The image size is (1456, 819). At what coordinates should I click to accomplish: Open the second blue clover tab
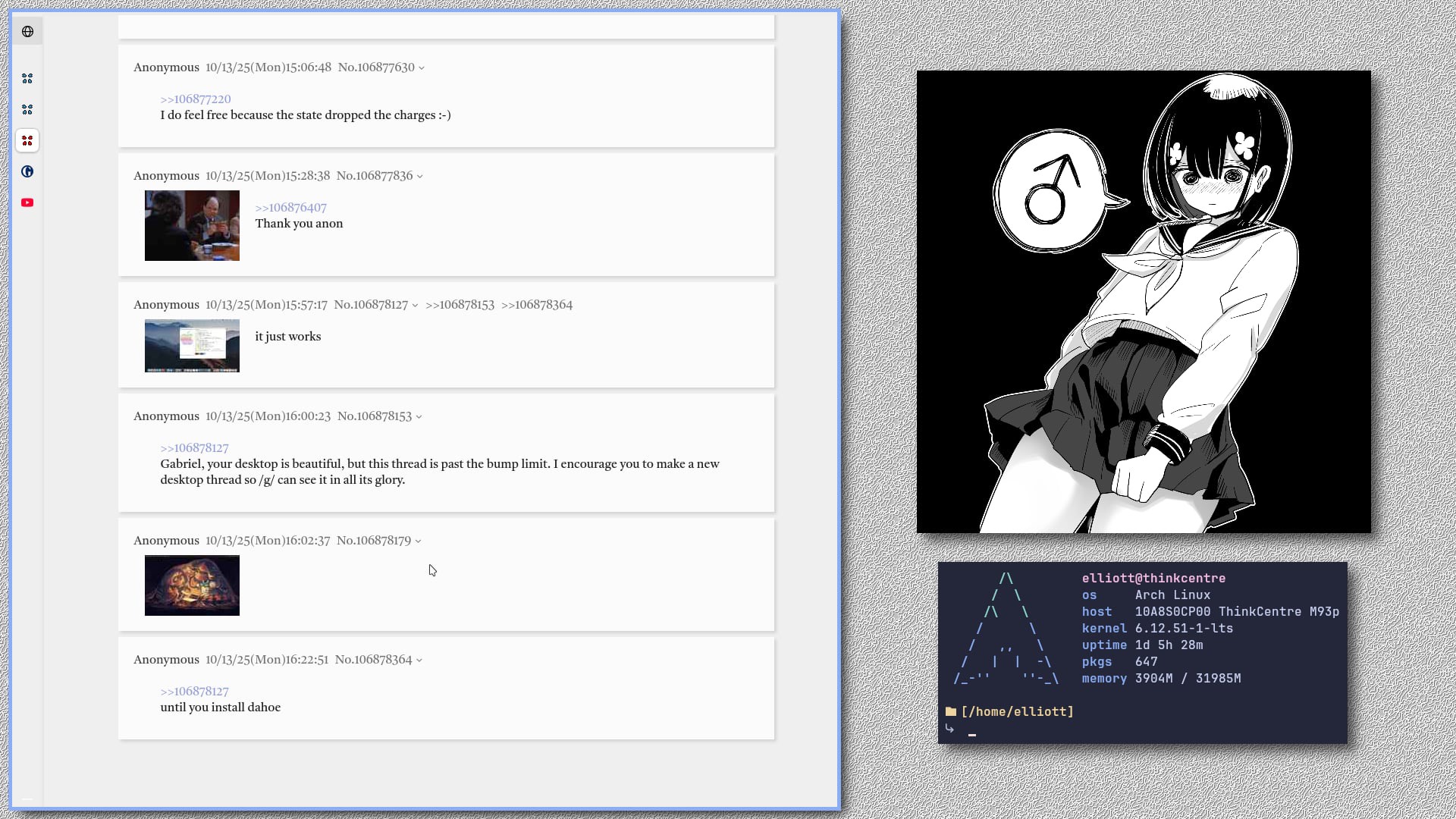point(27,110)
